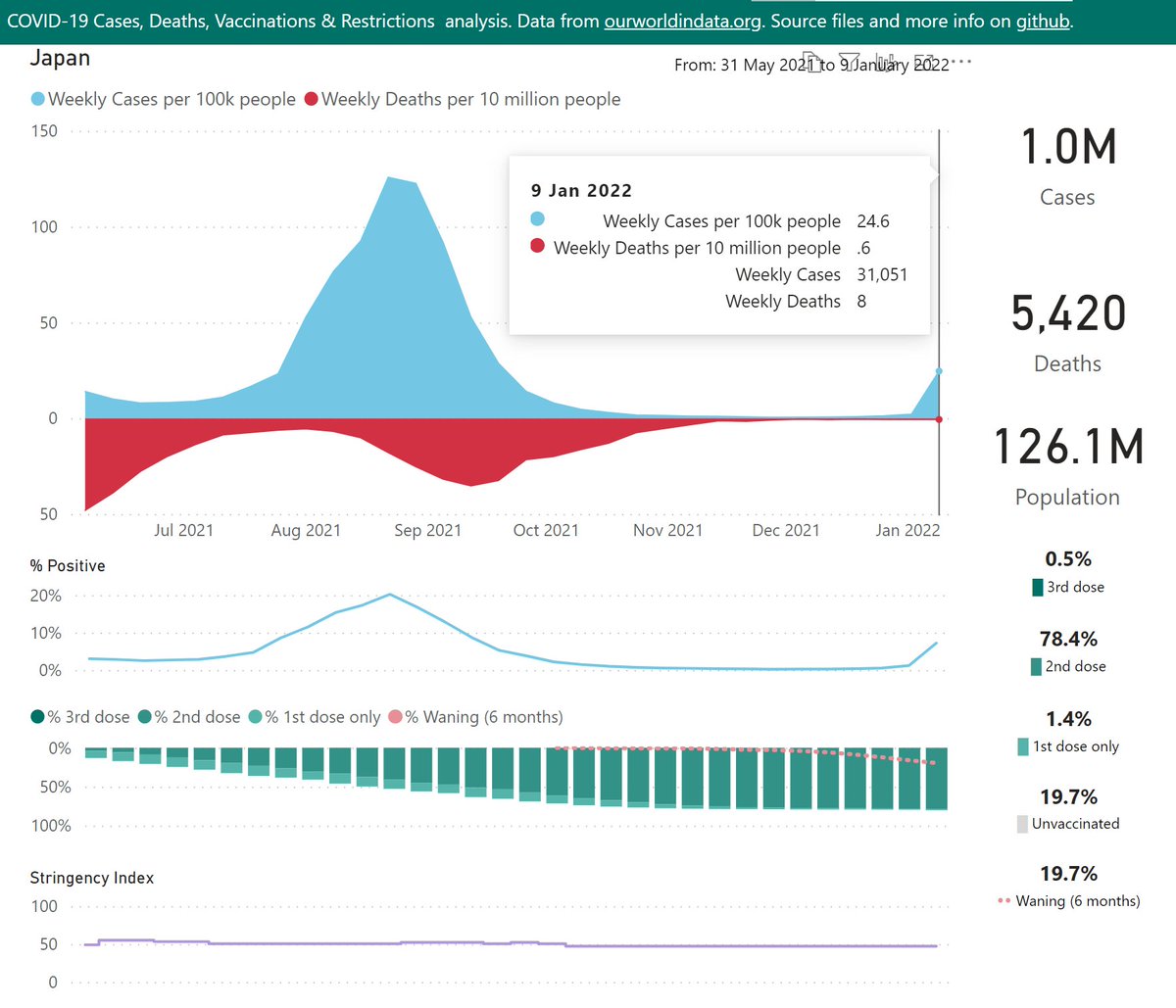Open focus mode icon on the chart
Viewport: 1176px width, 1008px height.
[925, 63]
